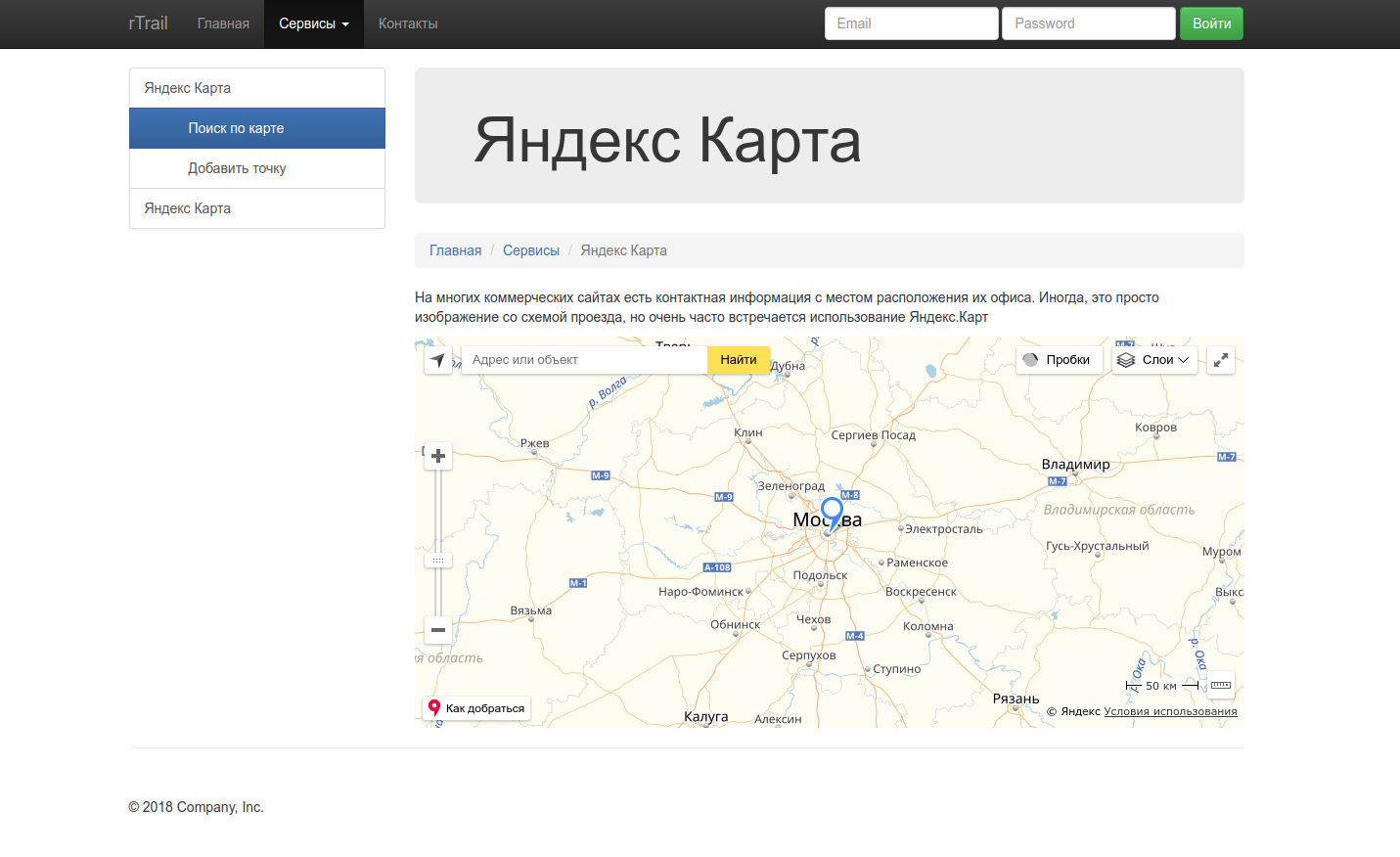Click the © 2018 Company, Inc. footer text
1400x857 pixels.
point(197,807)
